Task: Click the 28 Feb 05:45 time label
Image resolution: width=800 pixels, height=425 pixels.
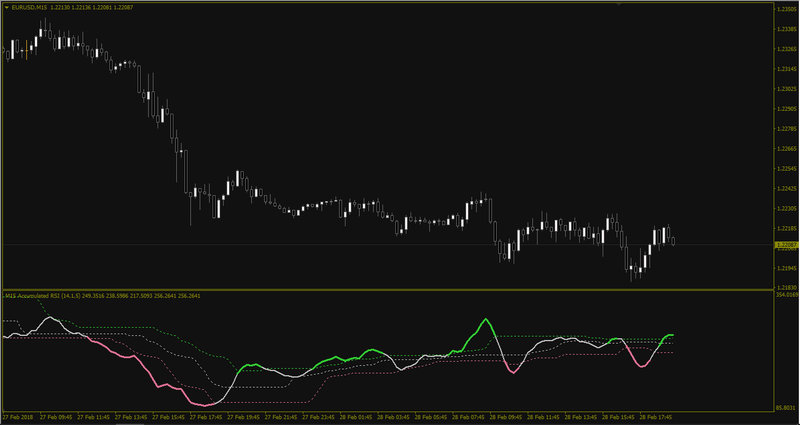Action: (431, 416)
